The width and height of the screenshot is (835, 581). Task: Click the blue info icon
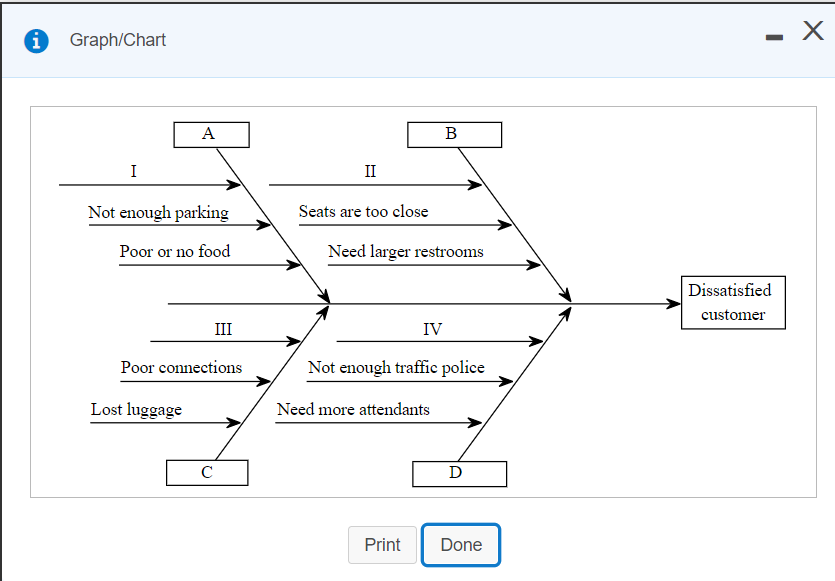[x=36, y=41]
